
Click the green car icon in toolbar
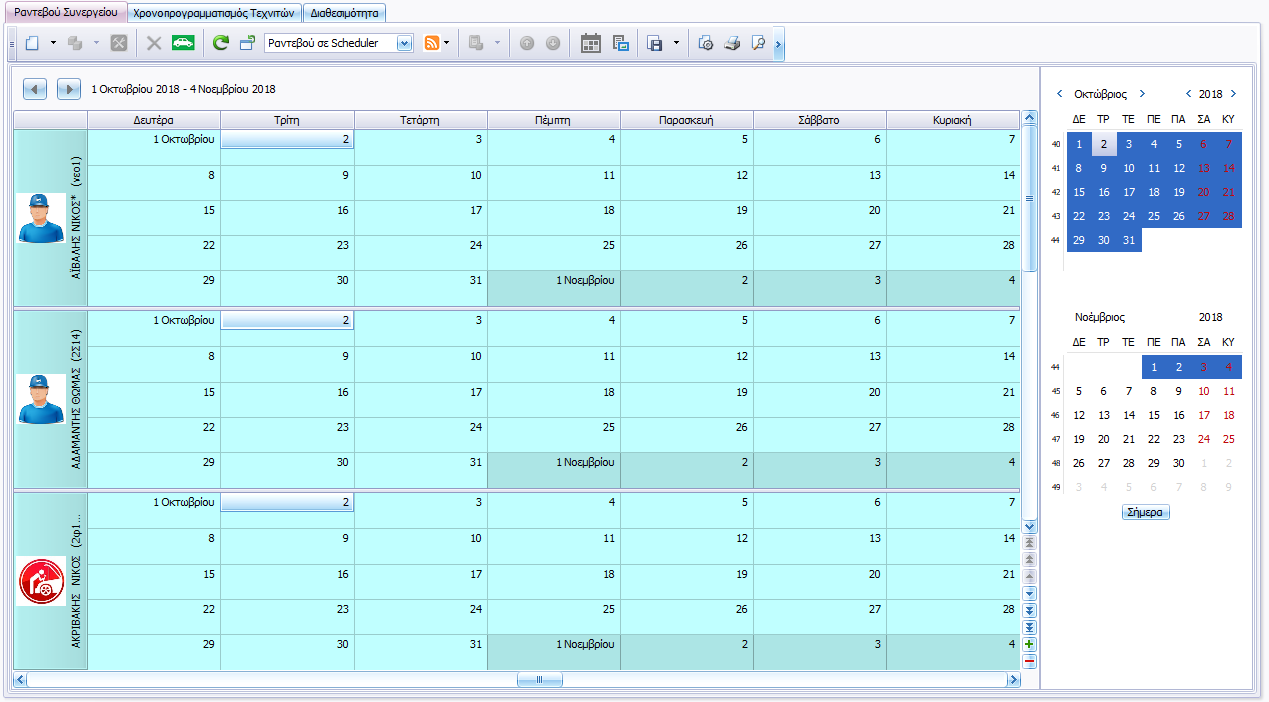coord(183,43)
